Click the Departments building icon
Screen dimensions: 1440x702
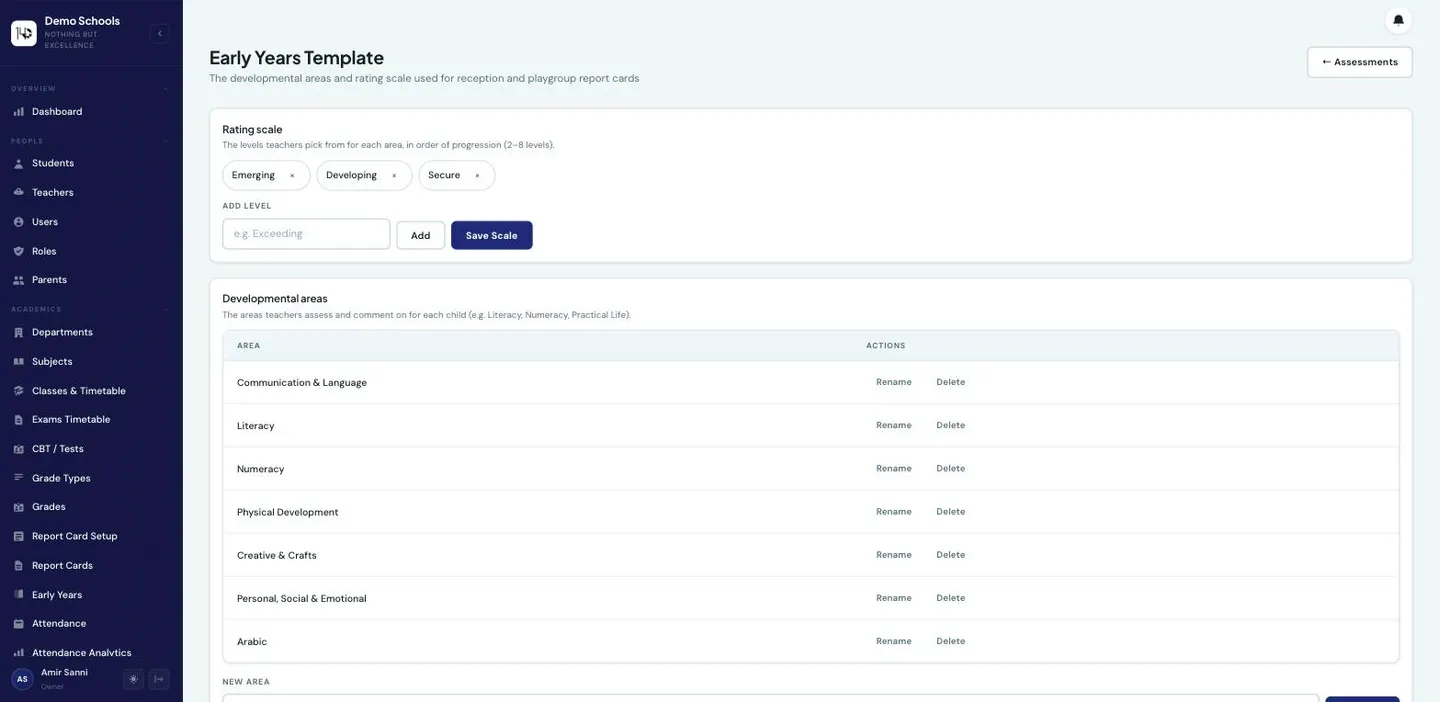pyautogui.click(x=18, y=332)
